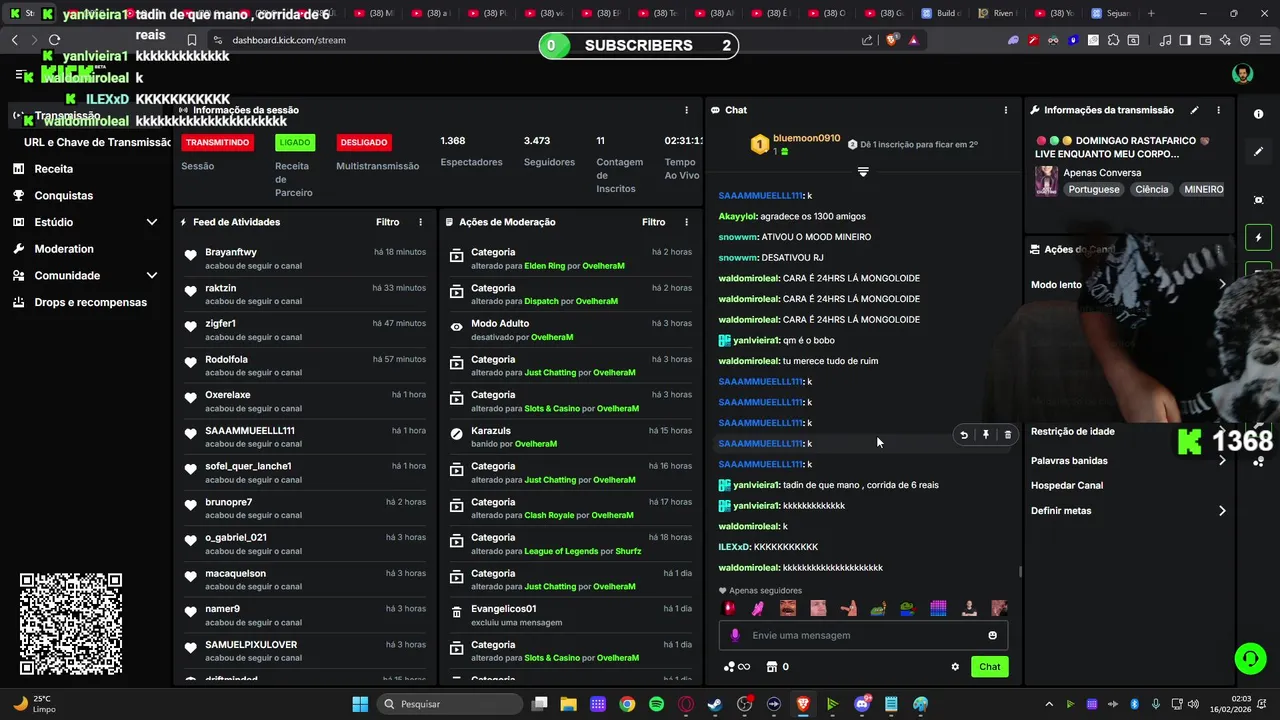Open the Brave main menu
The width and height of the screenshot is (1280, 720).
click(1265, 40)
